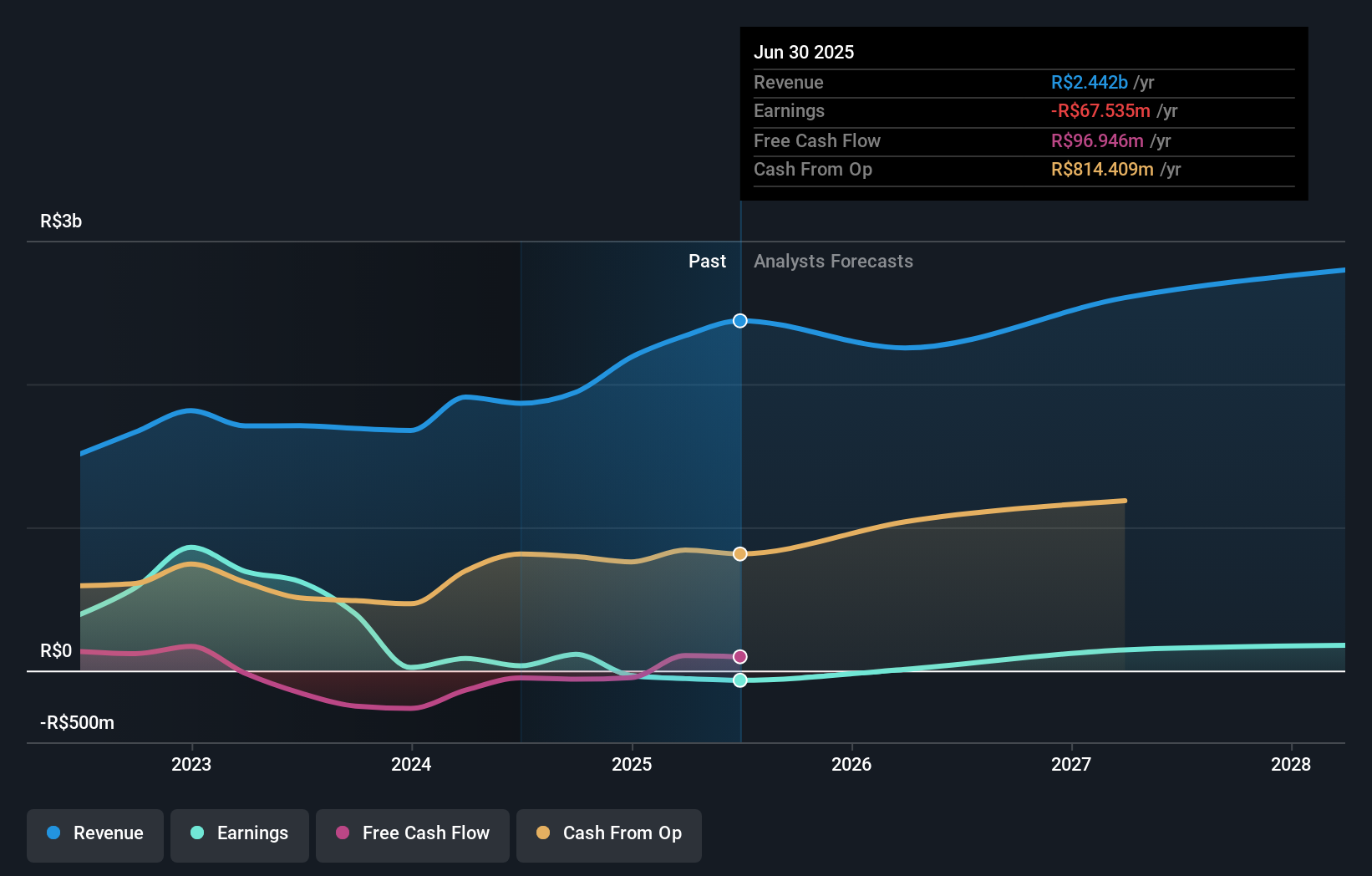Click the Revenue value R$2.442b in tooltip
The height and width of the screenshot is (876, 1372).
pos(1088,82)
